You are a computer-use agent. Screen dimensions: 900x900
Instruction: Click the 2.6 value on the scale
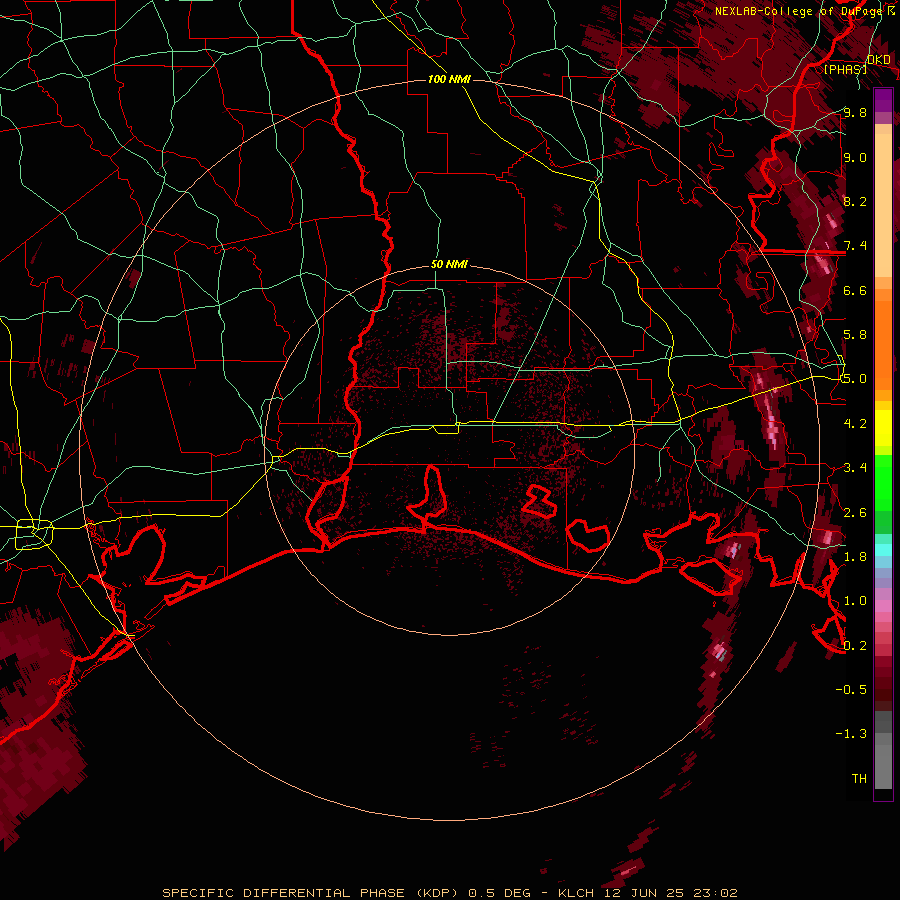(855, 512)
